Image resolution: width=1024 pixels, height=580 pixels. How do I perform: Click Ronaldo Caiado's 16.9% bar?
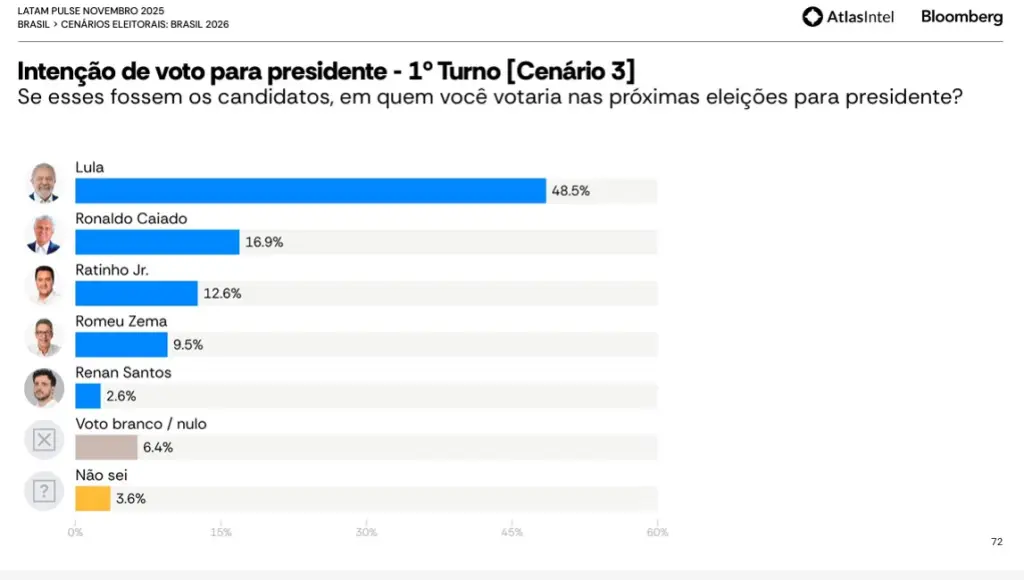pyautogui.click(x=157, y=242)
